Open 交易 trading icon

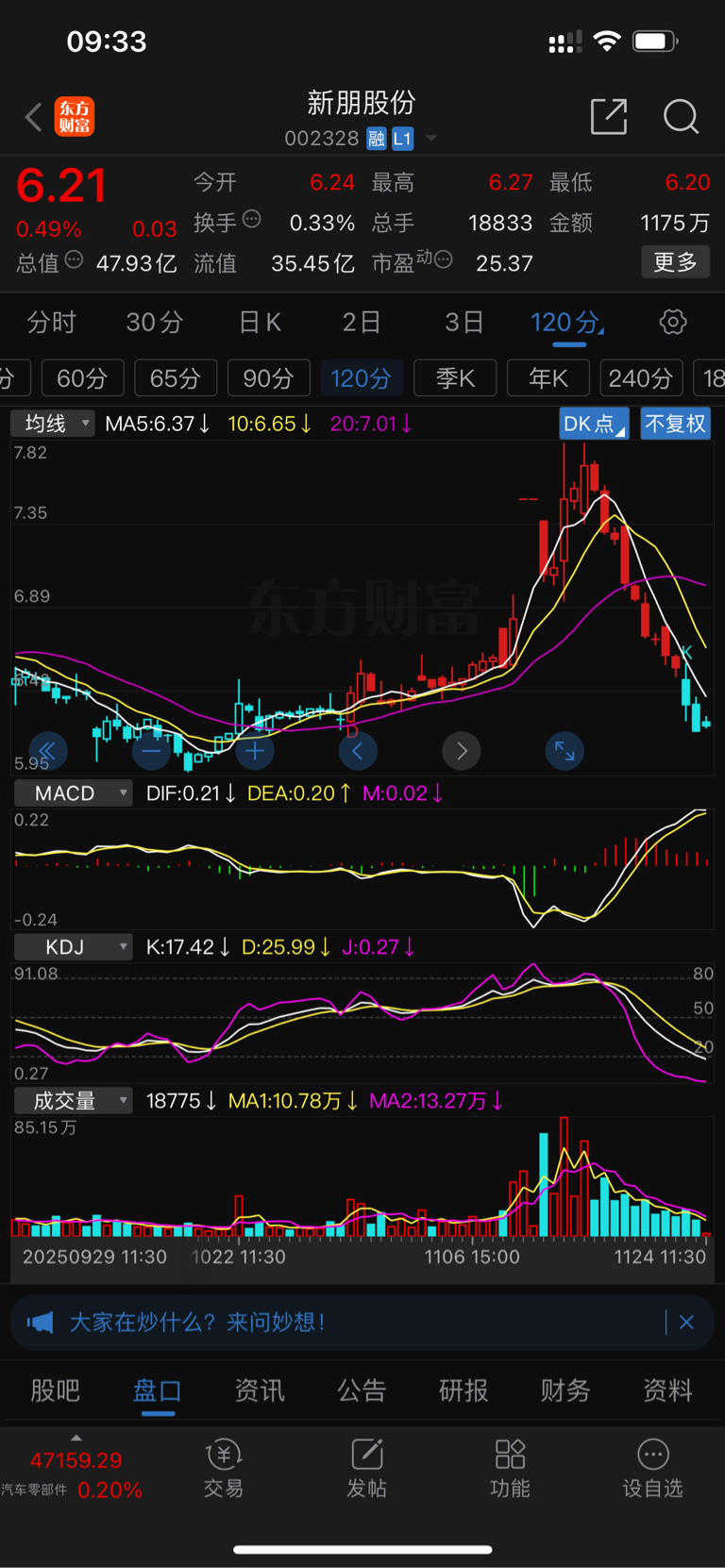coord(224,1468)
